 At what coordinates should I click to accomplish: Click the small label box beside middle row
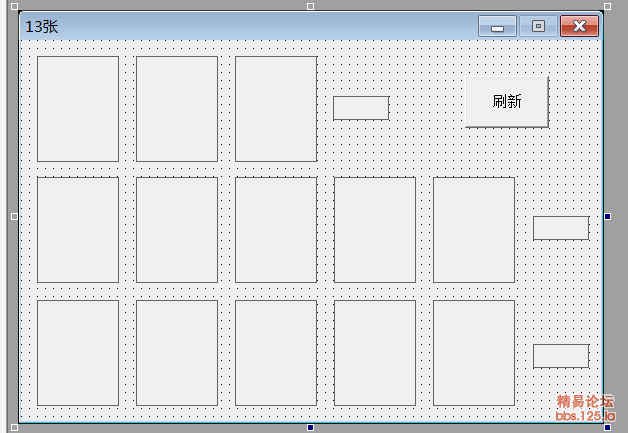(x=561, y=228)
